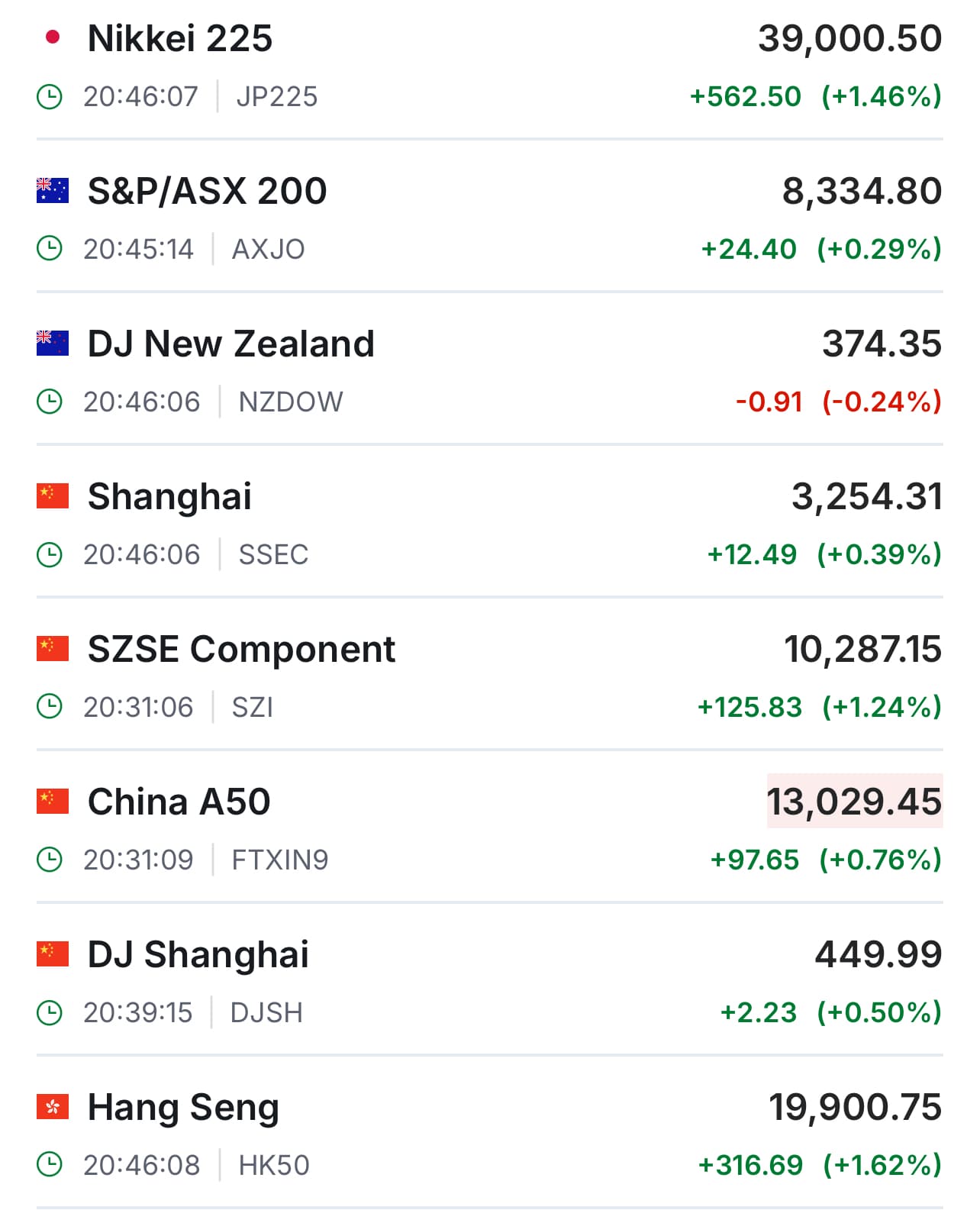The image size is (980, 1210).
Task: Tap the clock icon next to 20:46:07
Action: pos(50,97)
